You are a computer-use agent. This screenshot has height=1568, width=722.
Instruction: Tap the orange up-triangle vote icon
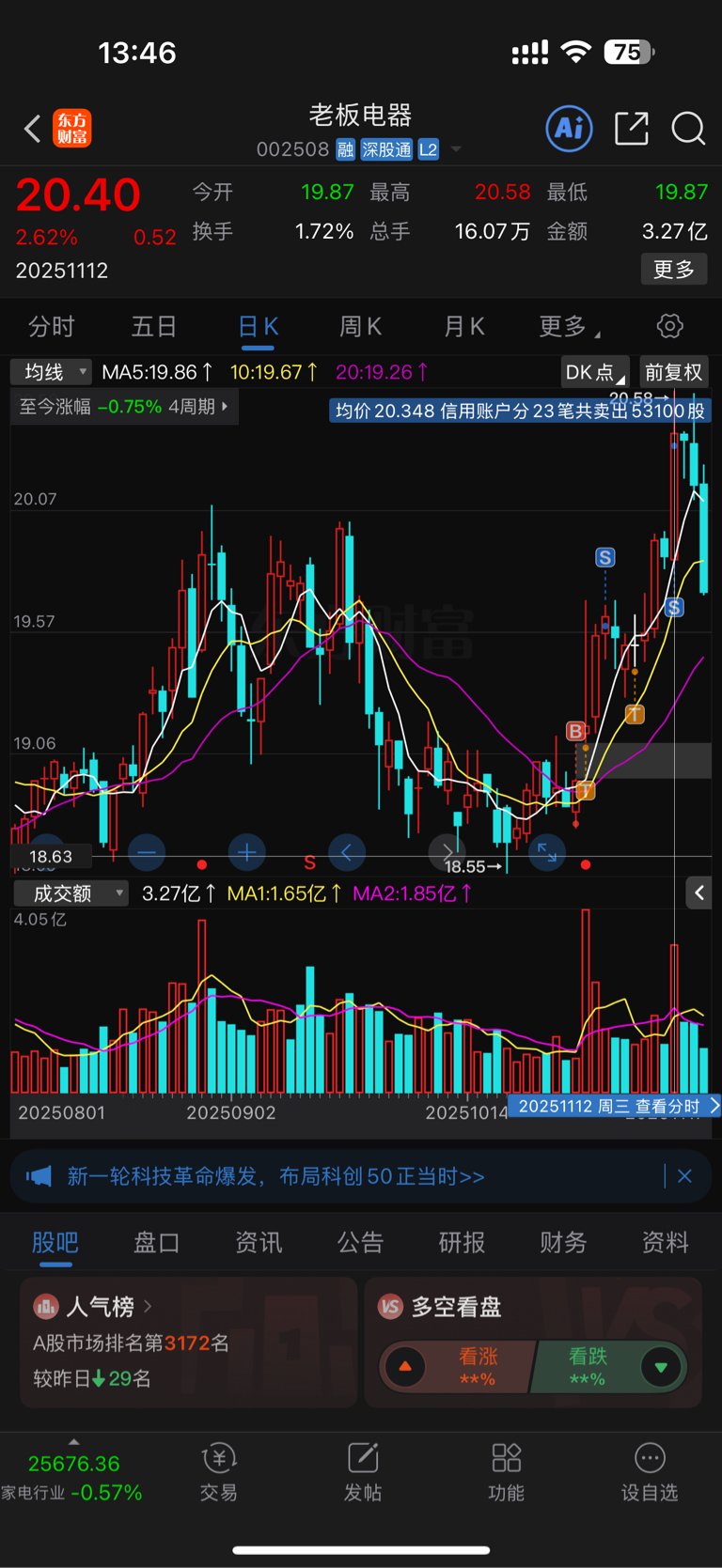(405, 1367)
